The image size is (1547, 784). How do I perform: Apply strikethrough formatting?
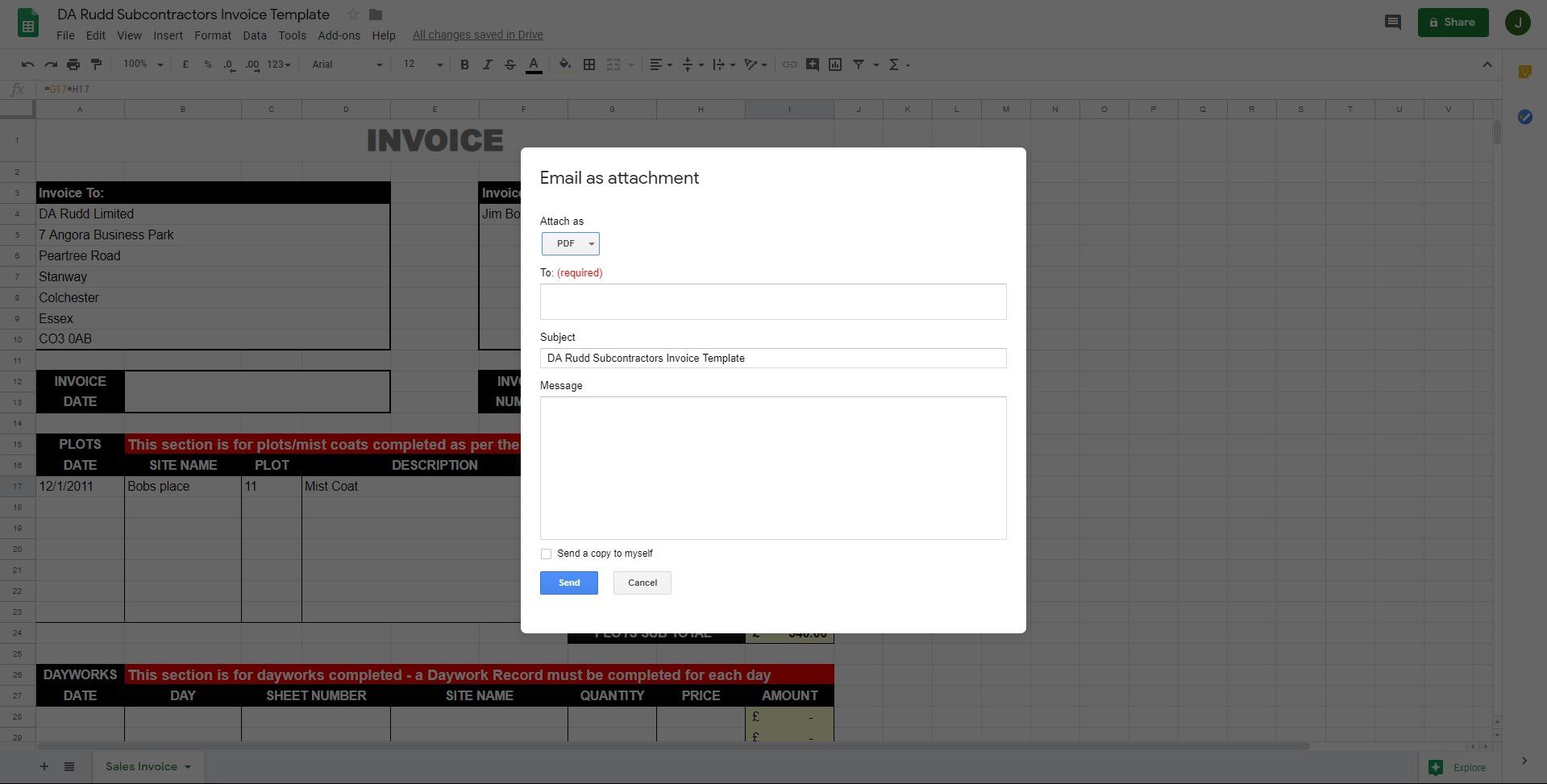(509, 64)
